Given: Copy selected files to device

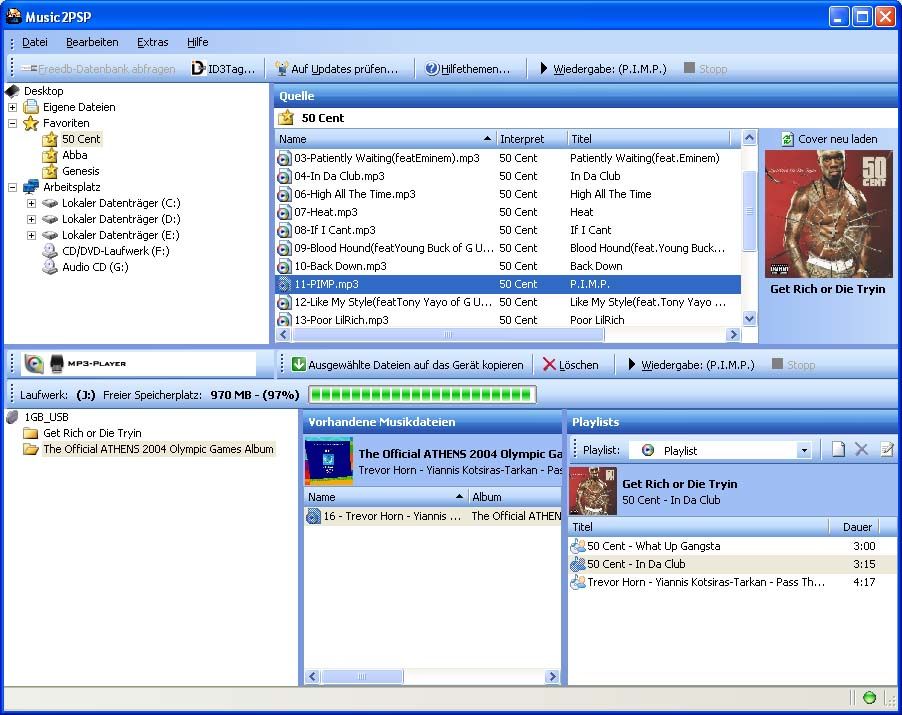Looking at the screenshot, I should [x=407, y=365].
